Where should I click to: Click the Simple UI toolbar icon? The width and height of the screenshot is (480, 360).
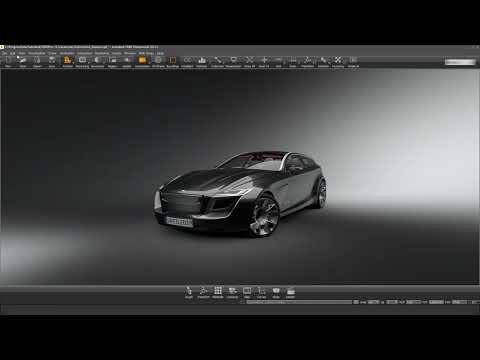coord(353,62)
